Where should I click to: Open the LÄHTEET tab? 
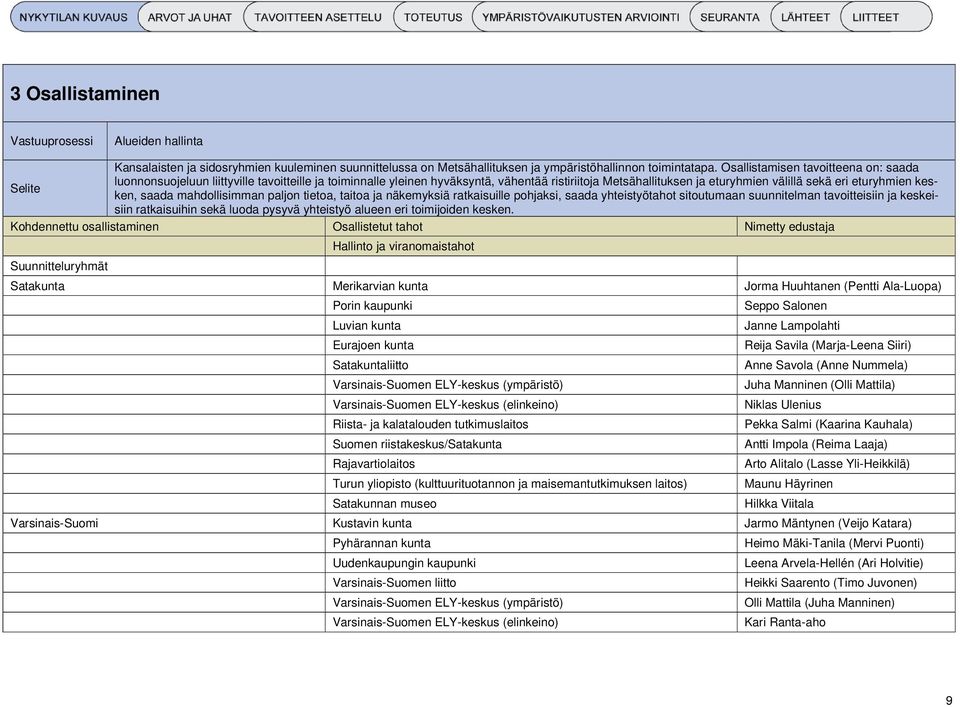805,17
